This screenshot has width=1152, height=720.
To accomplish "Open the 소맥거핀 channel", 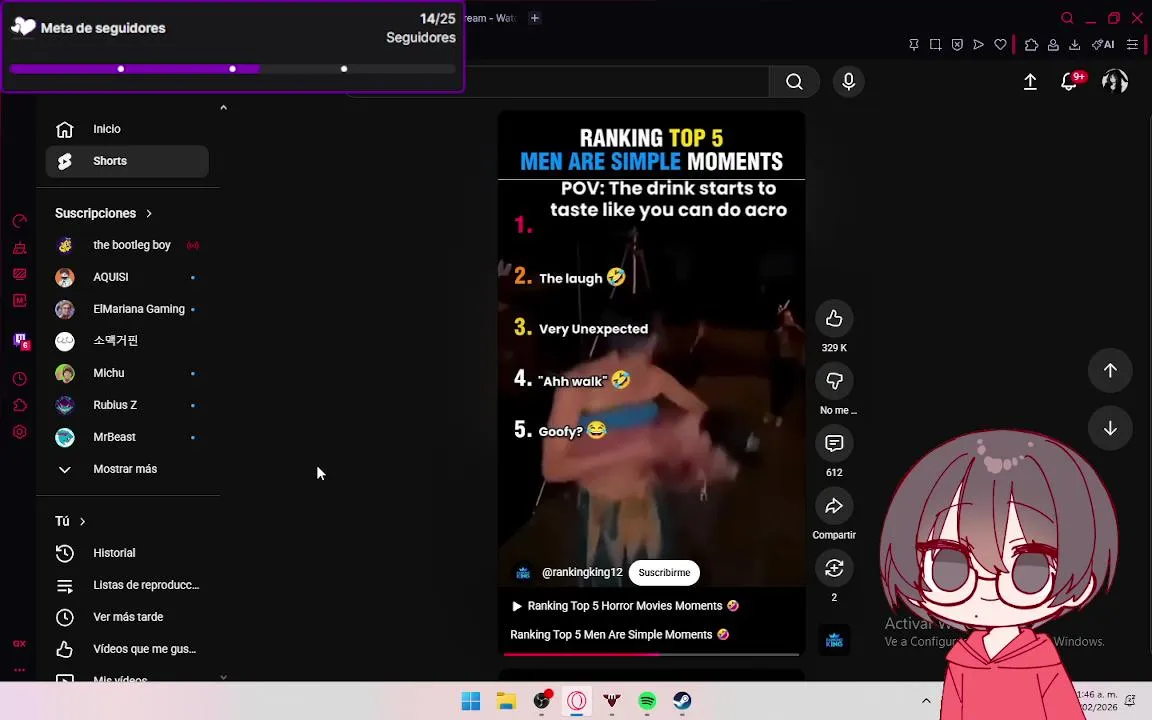I will click(127, 341).
